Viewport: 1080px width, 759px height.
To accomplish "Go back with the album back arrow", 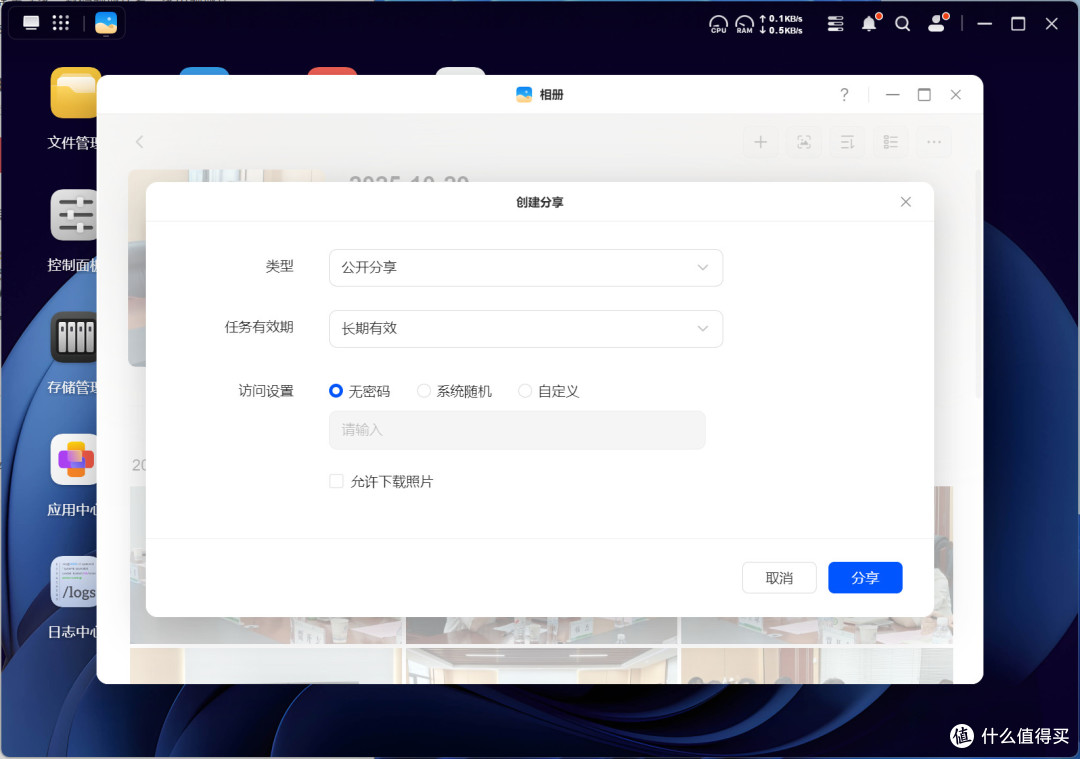I will (x=139, y=142).
